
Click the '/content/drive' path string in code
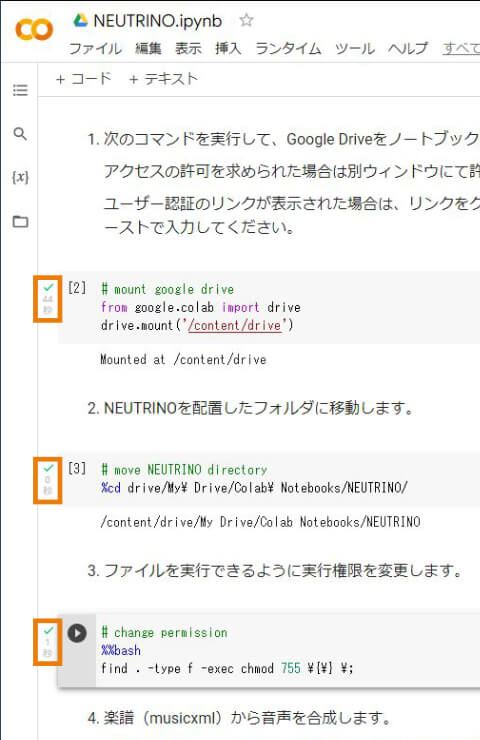(235, 325)
